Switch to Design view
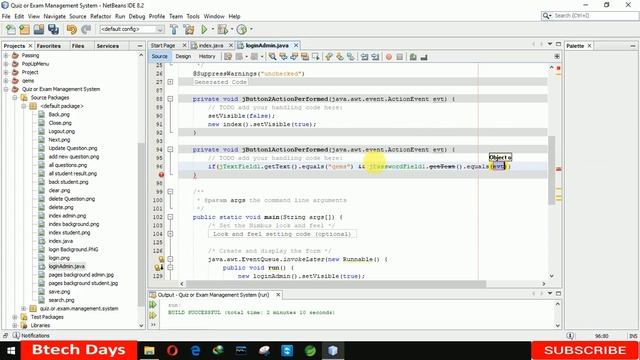This screenshot has height=360, width=640. coord(183,56)
